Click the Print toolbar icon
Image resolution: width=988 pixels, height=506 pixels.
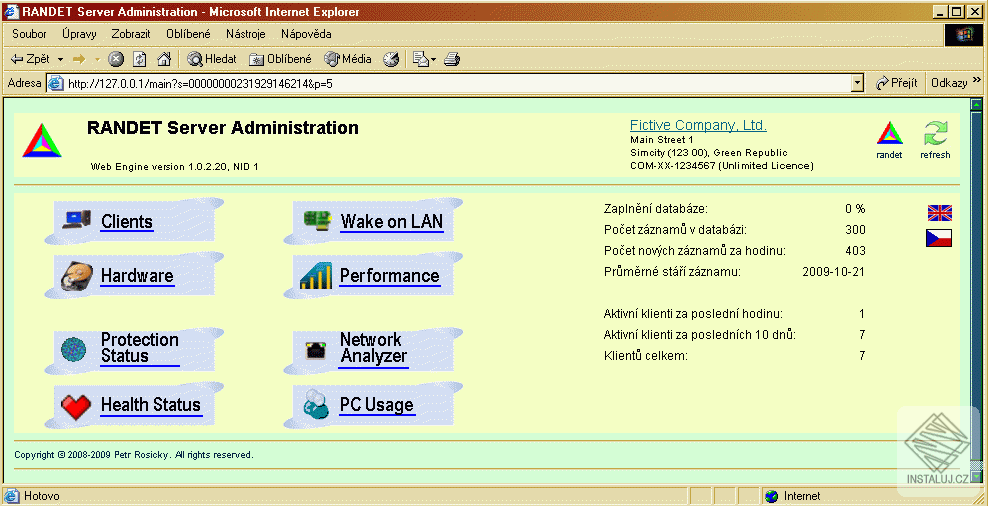(x=452, y=59)
